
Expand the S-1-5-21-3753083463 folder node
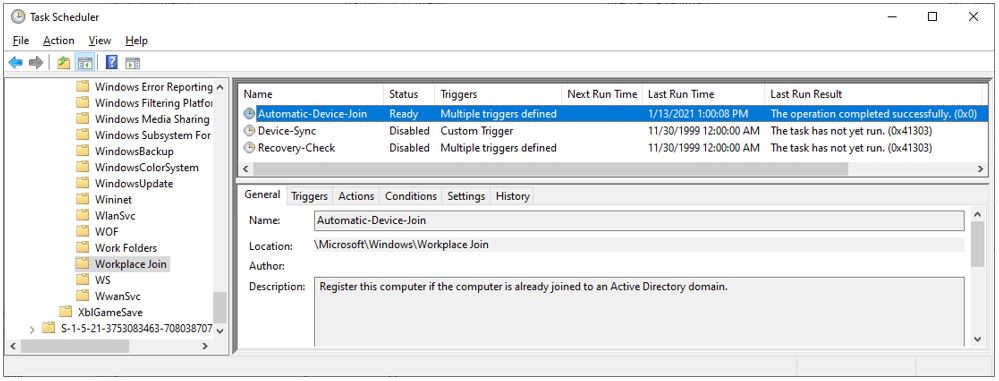(32, 329)
